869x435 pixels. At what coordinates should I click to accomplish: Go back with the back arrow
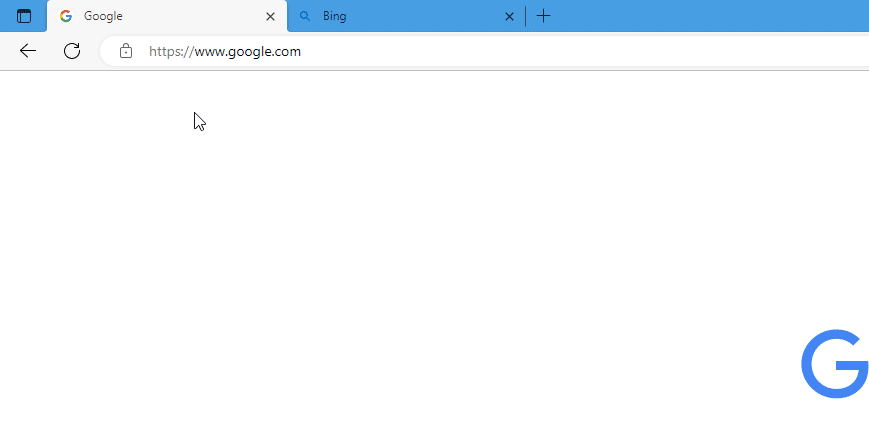(x=28, y=51)
